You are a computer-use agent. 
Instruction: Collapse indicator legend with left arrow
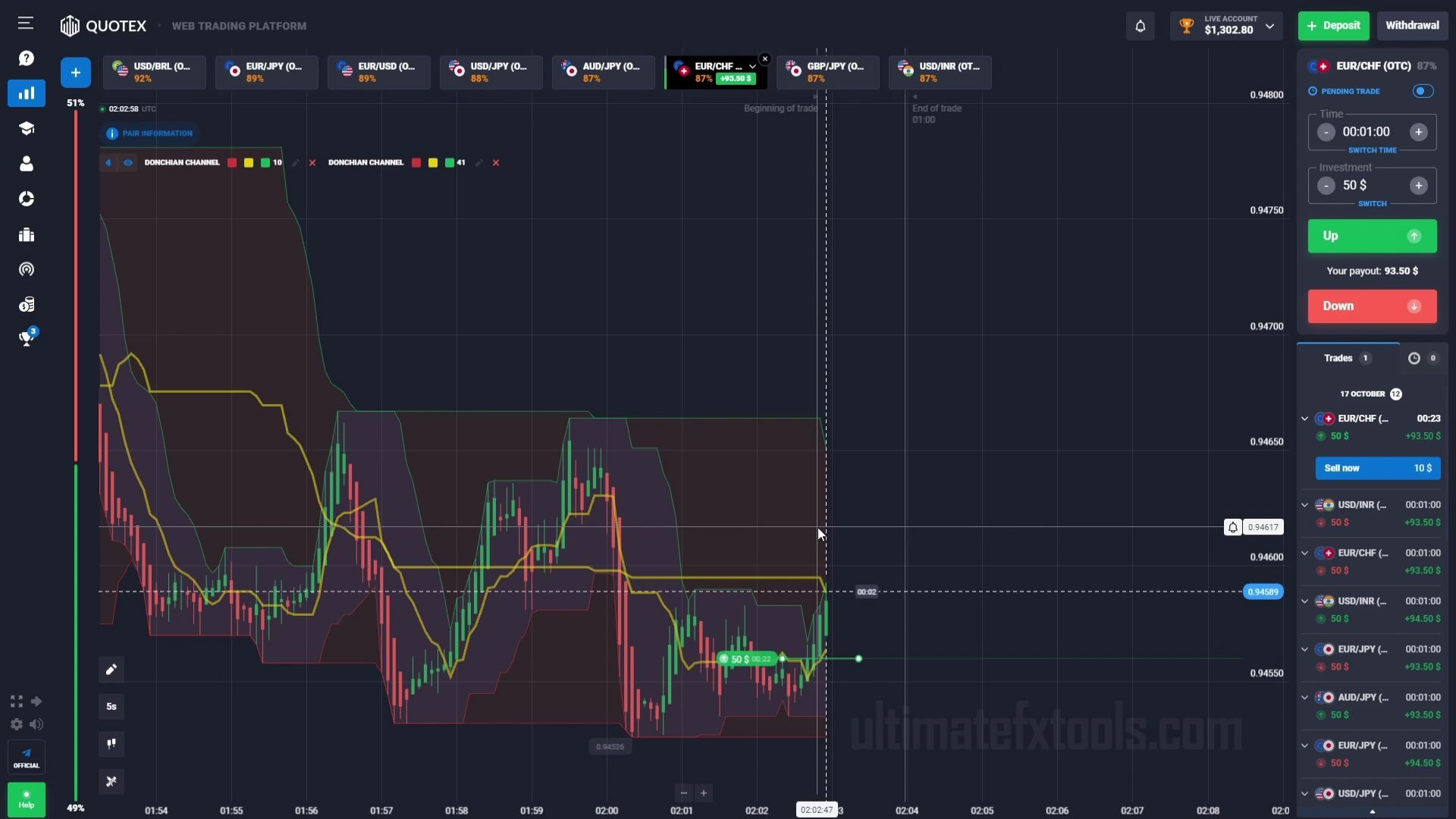point(108,163)
